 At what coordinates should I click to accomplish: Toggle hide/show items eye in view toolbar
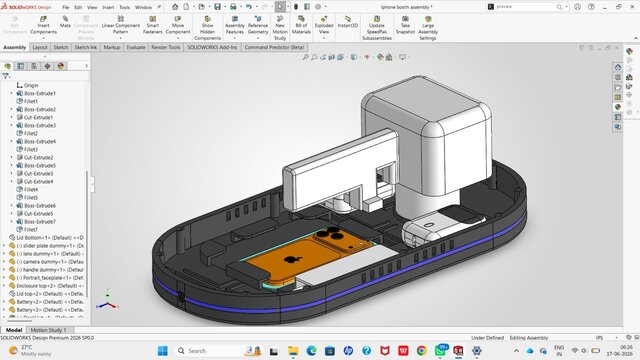367,58
